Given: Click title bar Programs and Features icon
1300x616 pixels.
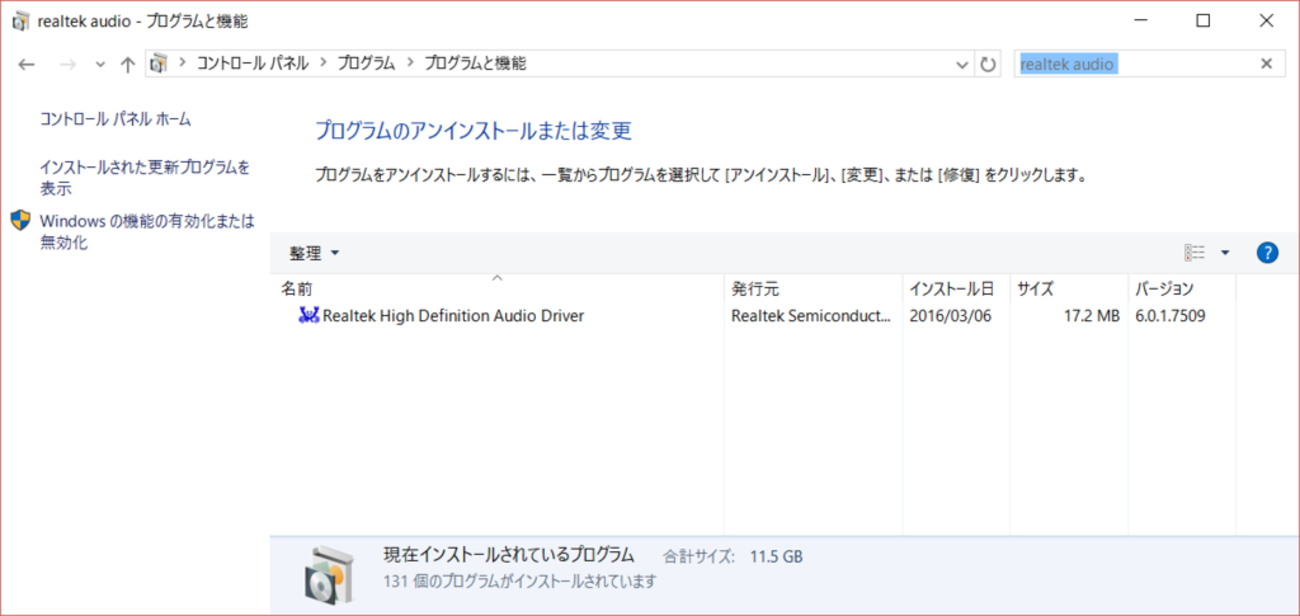Looking at the screenshot, I should coord(20,21).
